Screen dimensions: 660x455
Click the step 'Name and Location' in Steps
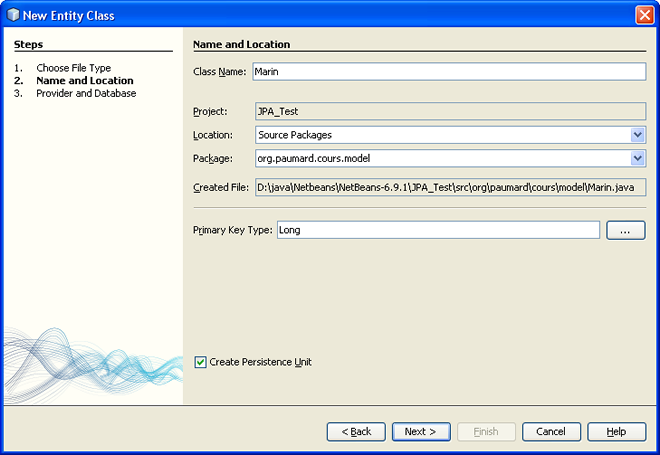coord(85,80)
